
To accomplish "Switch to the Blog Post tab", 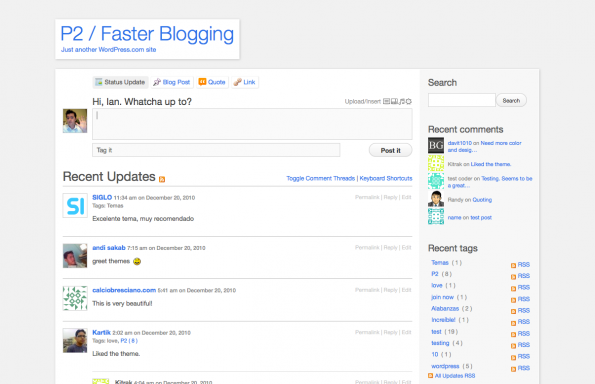I will pos(172,82).
